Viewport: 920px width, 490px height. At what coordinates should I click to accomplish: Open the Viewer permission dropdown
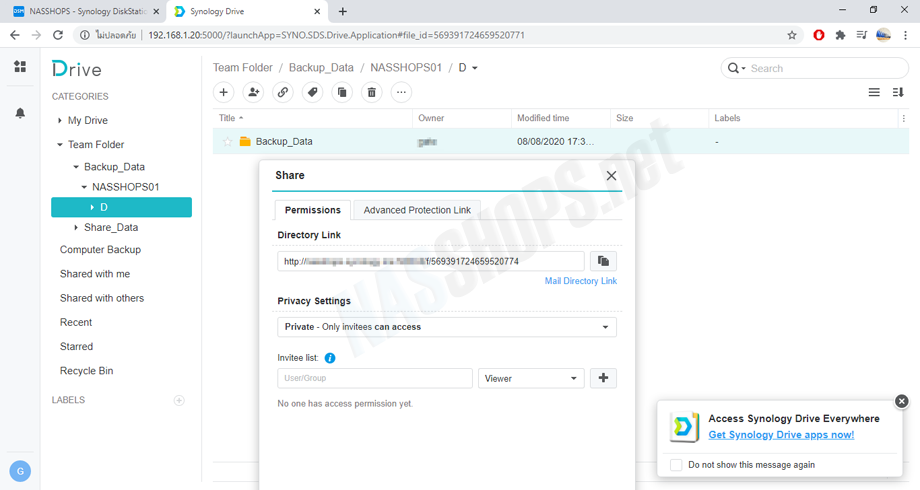tap(531, 378)
